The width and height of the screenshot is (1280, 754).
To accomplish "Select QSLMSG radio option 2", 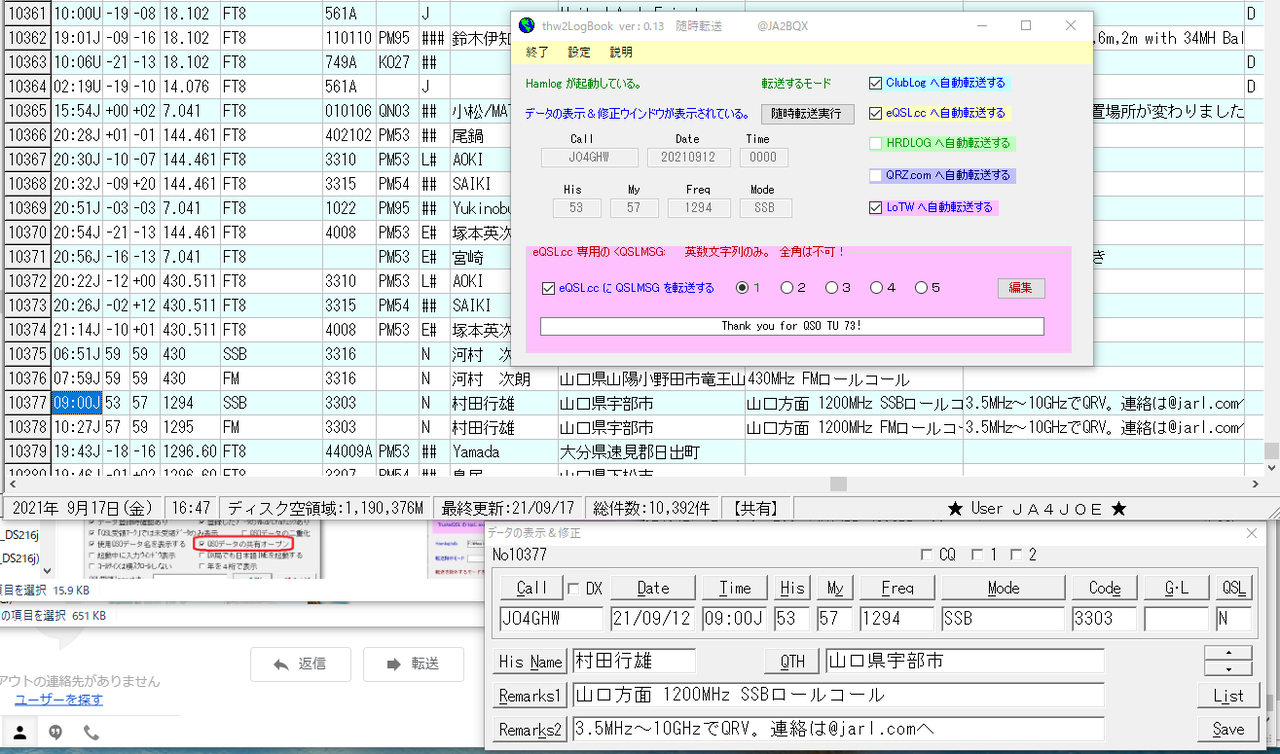I will pyautogui.click(x=787, y=288).
